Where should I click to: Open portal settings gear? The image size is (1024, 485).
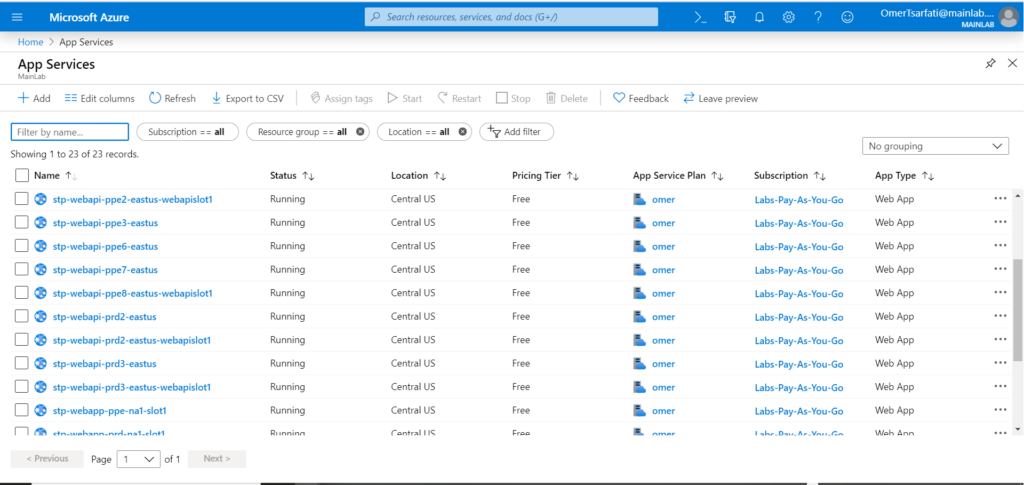click(x=788, y=18)
